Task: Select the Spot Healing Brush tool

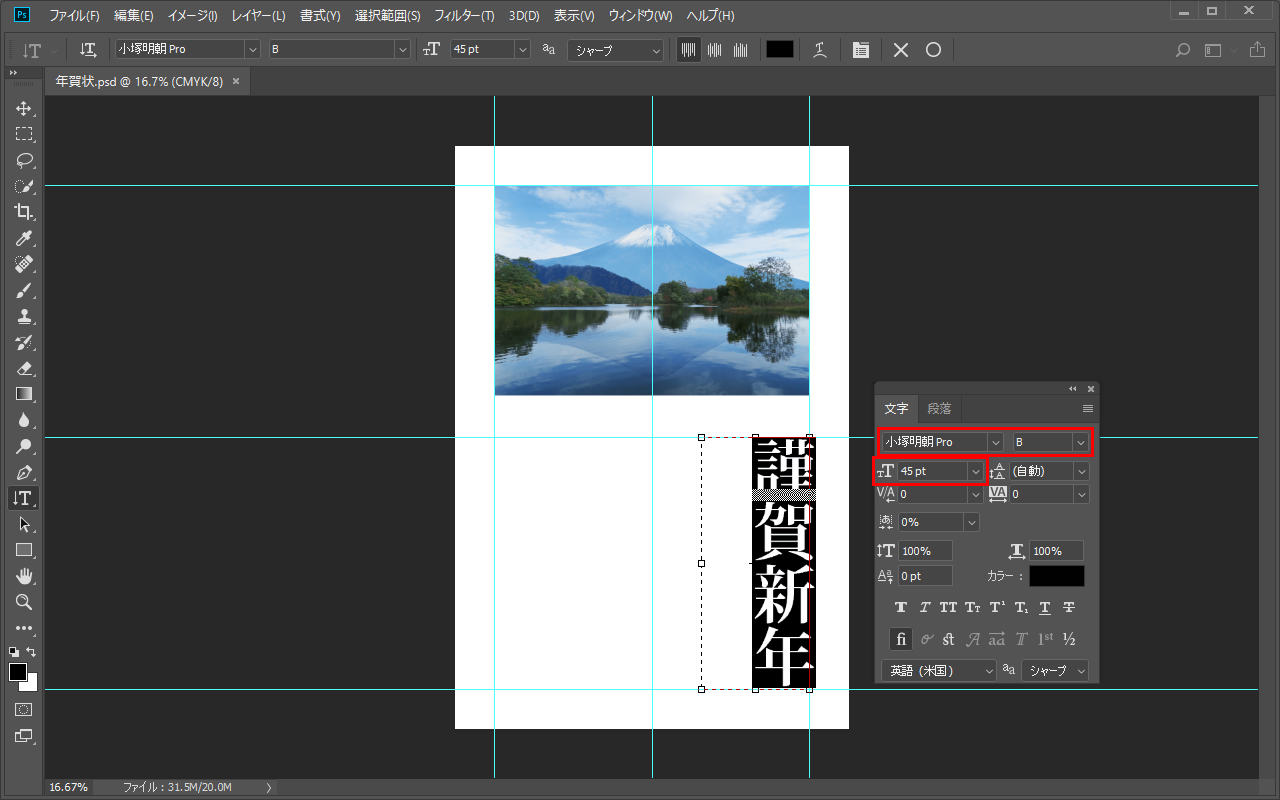Action: pyautogui.click(x=24, y=264)
